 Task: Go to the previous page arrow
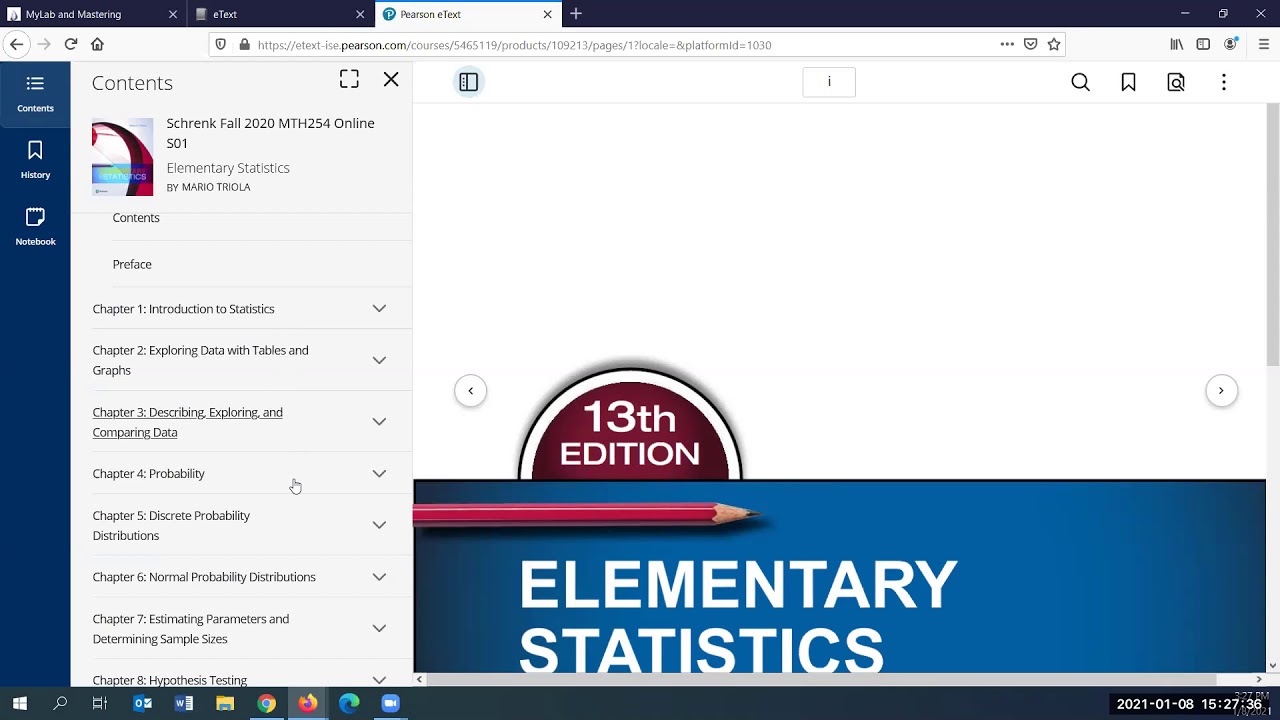tap(470, 391)
